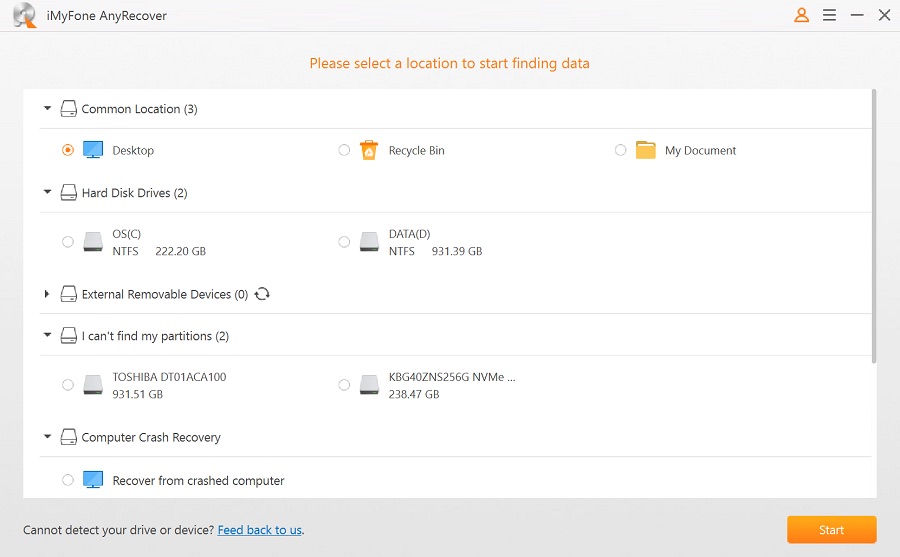Open the Feed back to us link

point(259,530)
